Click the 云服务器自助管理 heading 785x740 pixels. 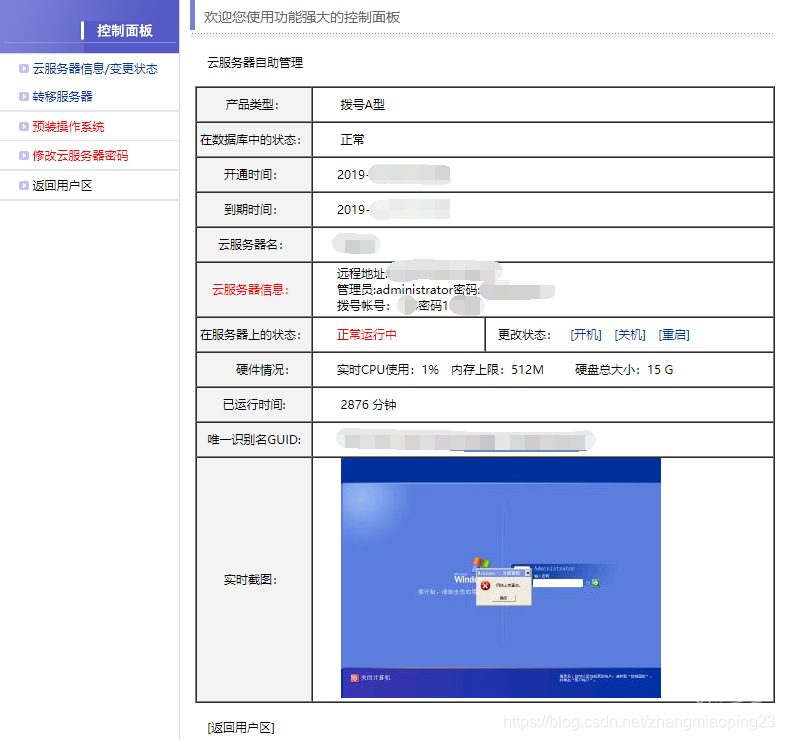[x=255, y=63]
